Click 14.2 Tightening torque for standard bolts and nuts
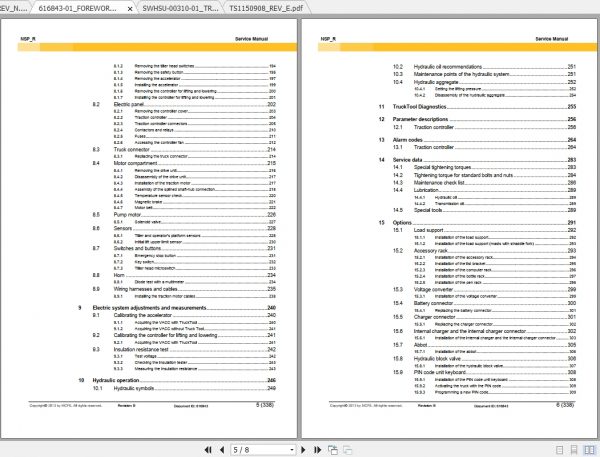600x457 pixels. click(484, 175)
